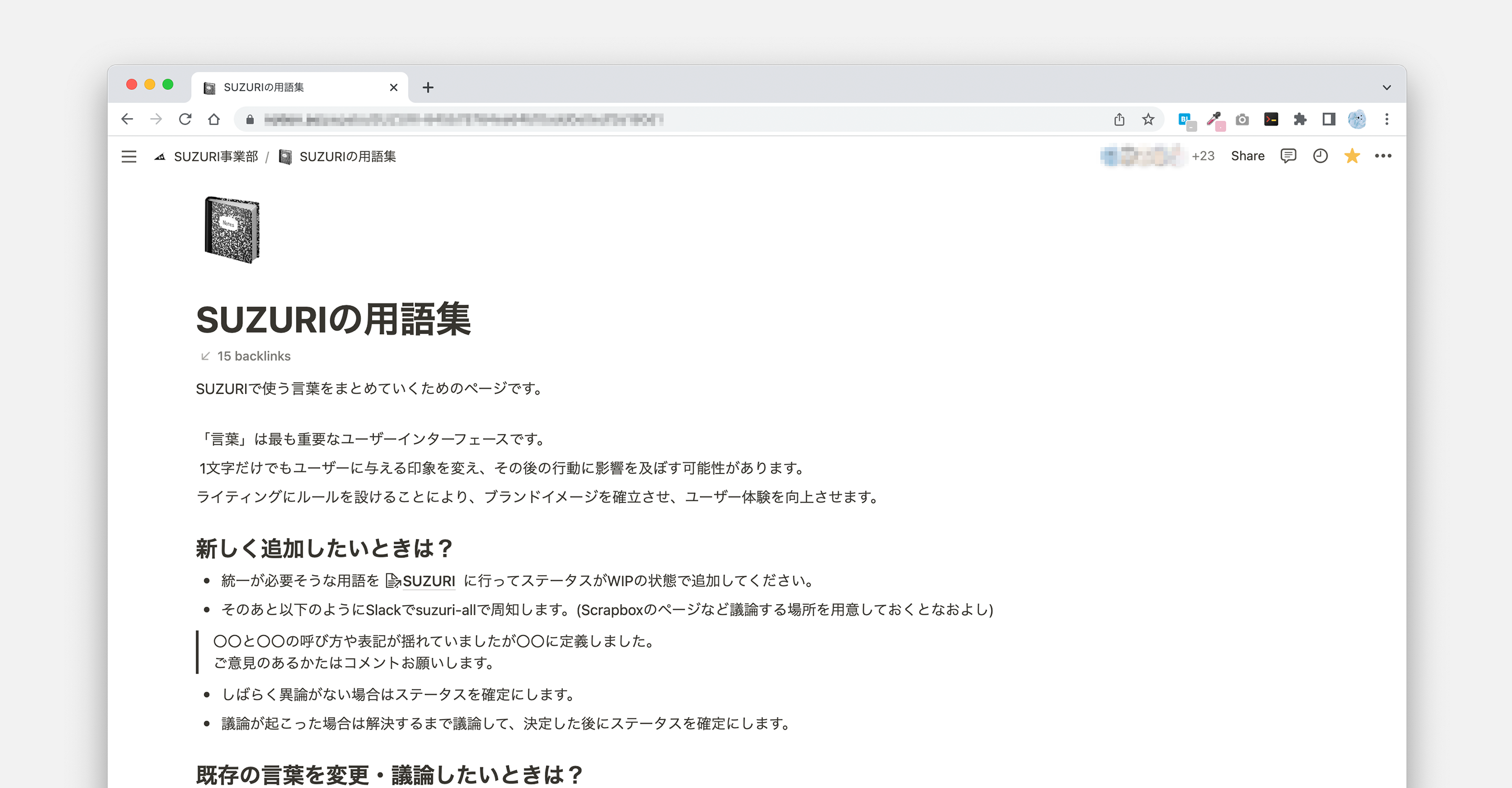
Task: Click the line 「言葉」は最も重要なユーザーインターフェースです。
Action: [x=374, y=439]
